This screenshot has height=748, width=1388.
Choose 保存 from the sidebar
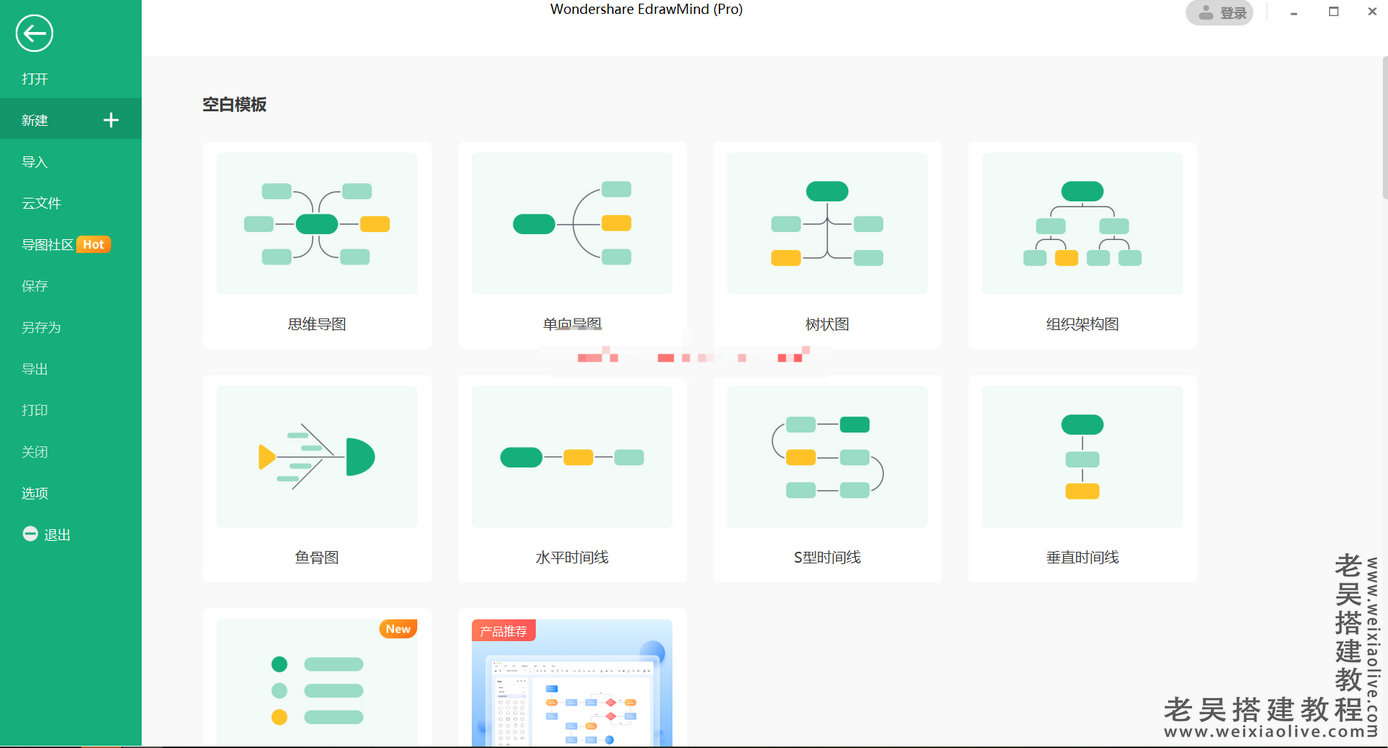70,286
